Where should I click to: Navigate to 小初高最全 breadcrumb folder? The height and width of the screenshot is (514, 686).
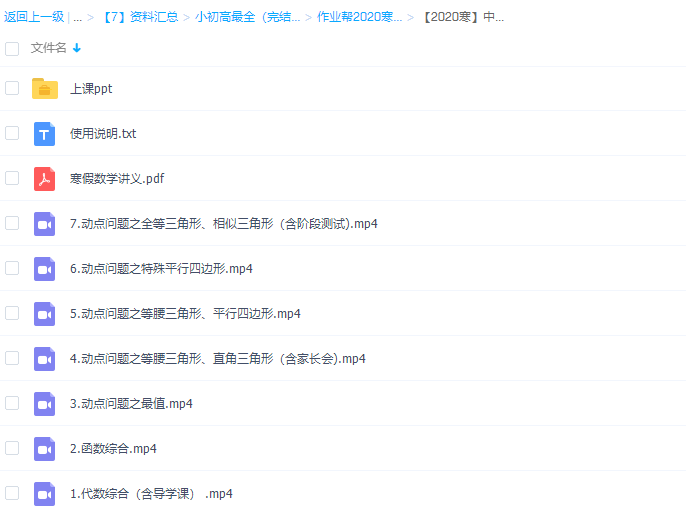(x=248, y=17)
